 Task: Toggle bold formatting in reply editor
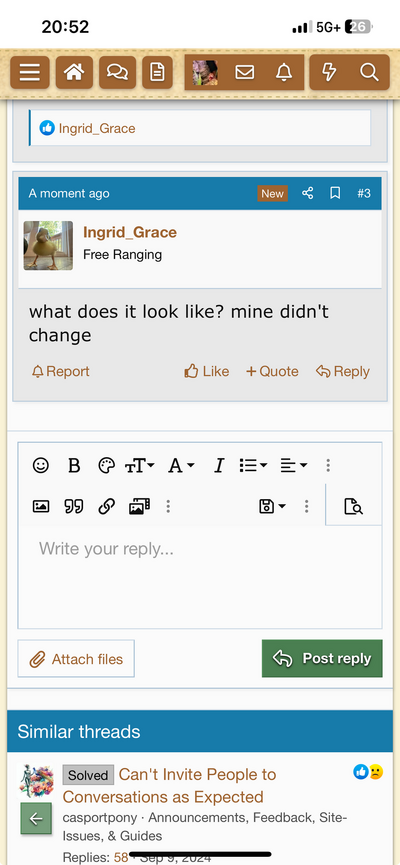pos(74,466)
